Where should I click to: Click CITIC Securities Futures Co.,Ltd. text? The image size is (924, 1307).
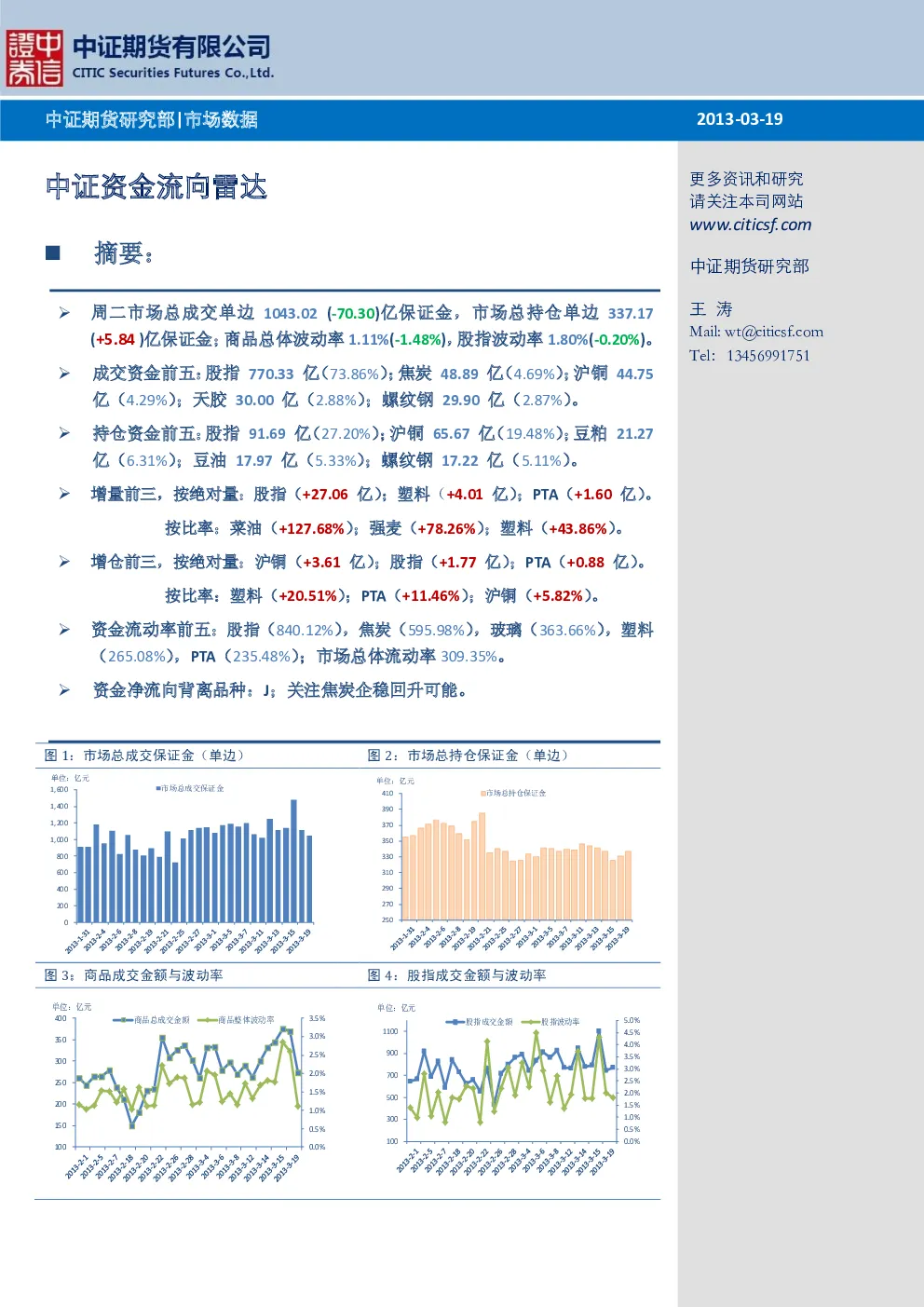(173, 73)
